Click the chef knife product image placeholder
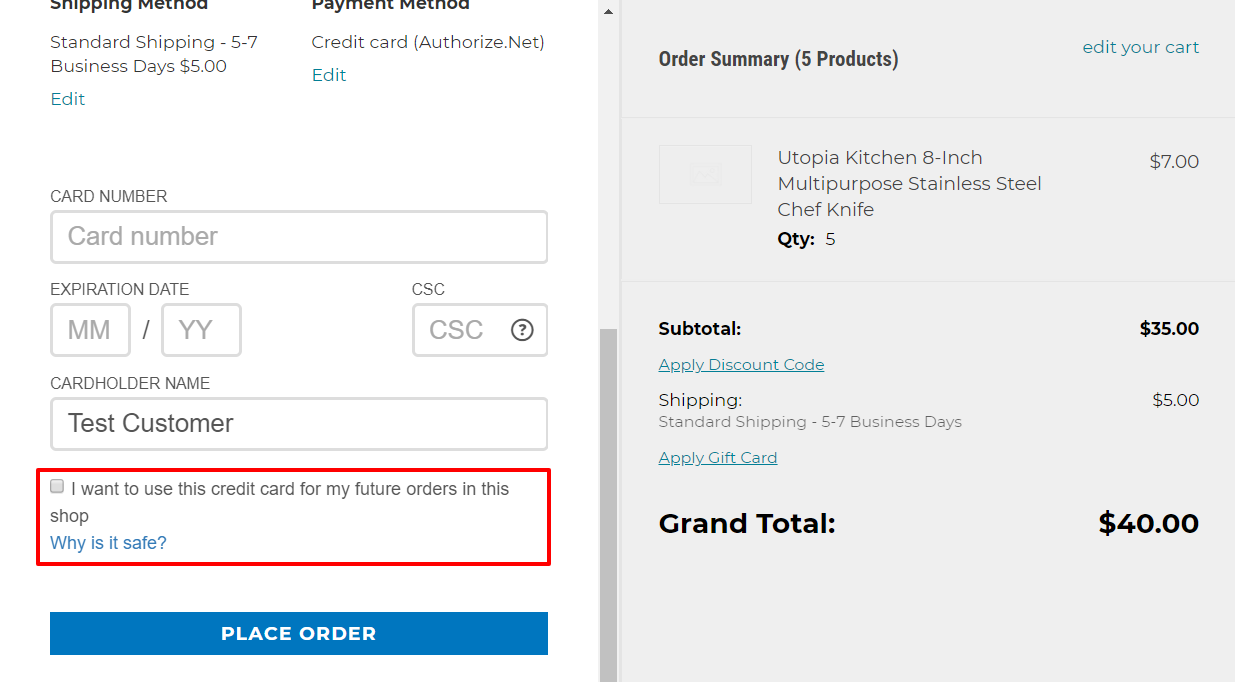1235x682 pixels. 705,175
